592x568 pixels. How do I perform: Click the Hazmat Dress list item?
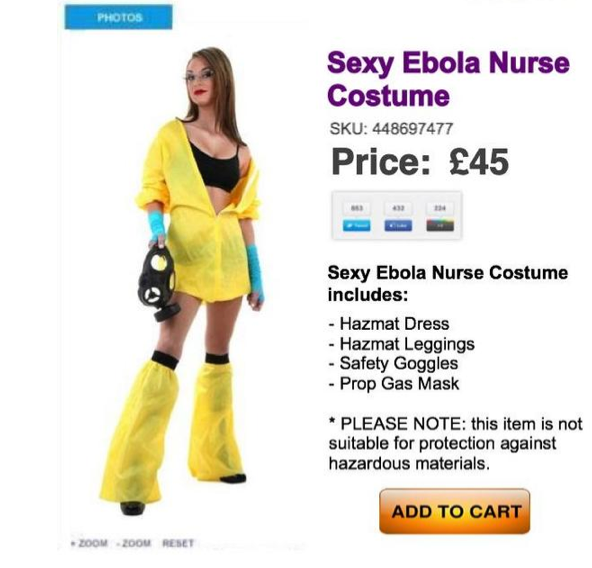[389, 324]
